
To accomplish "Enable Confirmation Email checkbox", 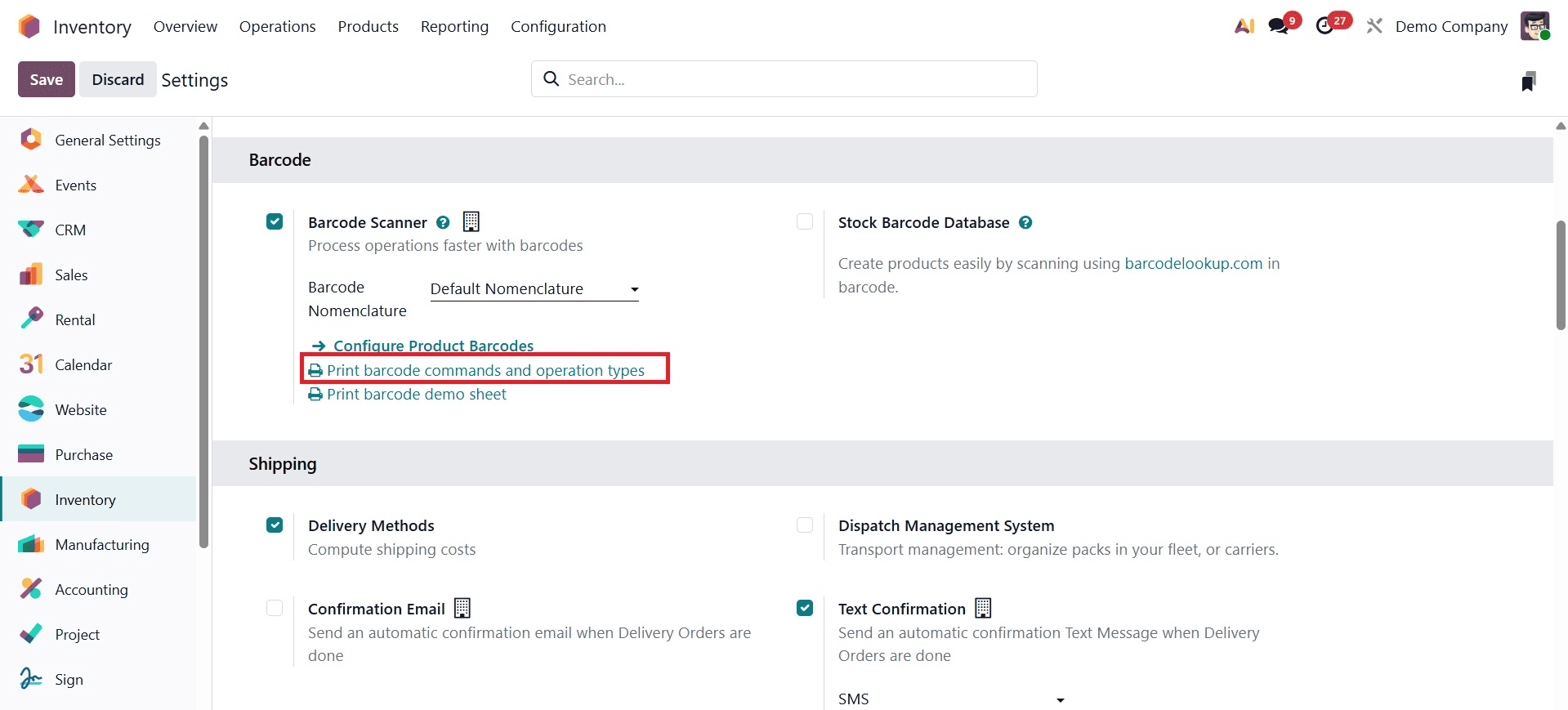I will click(275, 608).
